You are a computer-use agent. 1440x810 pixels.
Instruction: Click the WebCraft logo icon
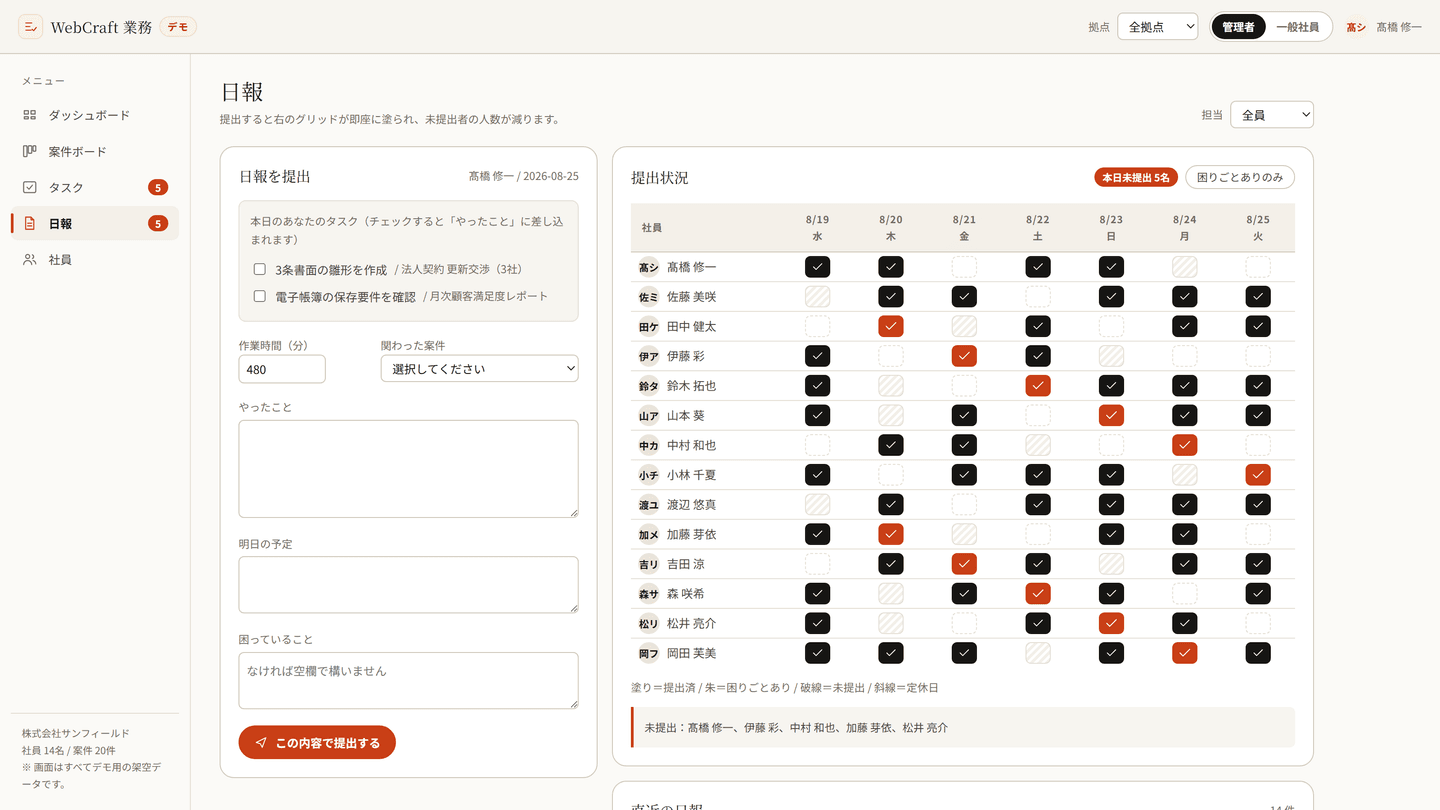tap(31, 27)
